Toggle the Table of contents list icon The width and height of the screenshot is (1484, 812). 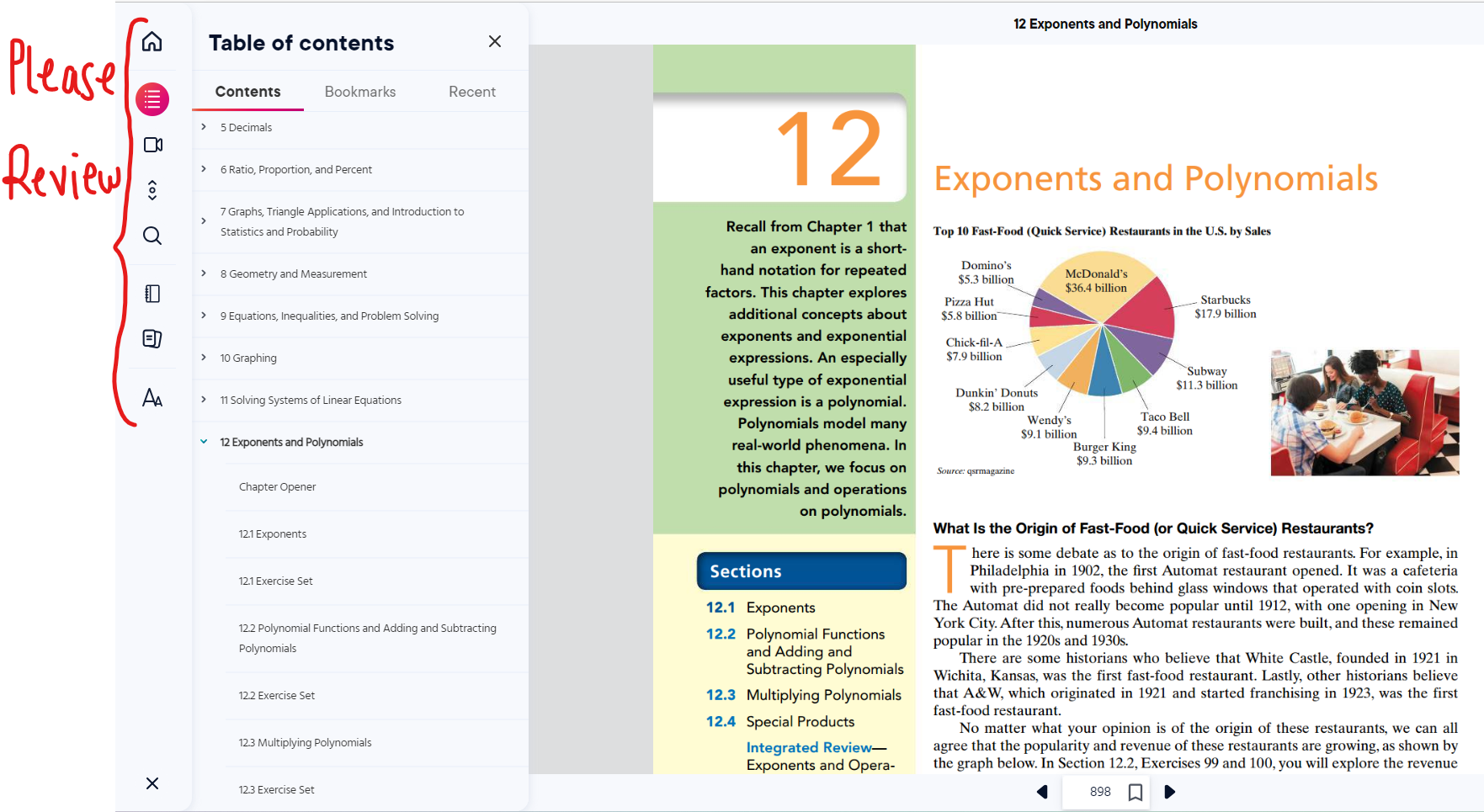tap(152, 99)
